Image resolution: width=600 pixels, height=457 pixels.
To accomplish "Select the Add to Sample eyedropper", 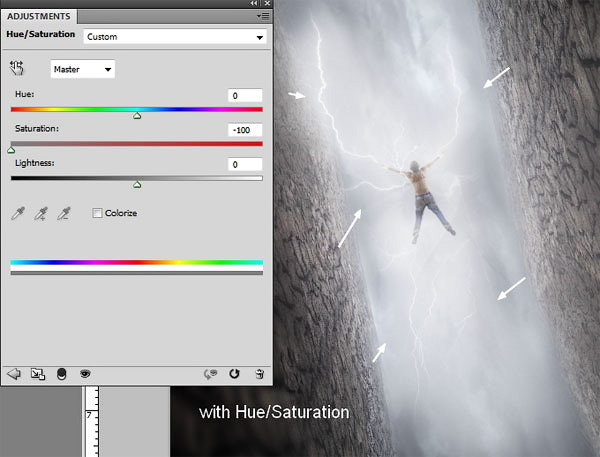I will [41, 214].
